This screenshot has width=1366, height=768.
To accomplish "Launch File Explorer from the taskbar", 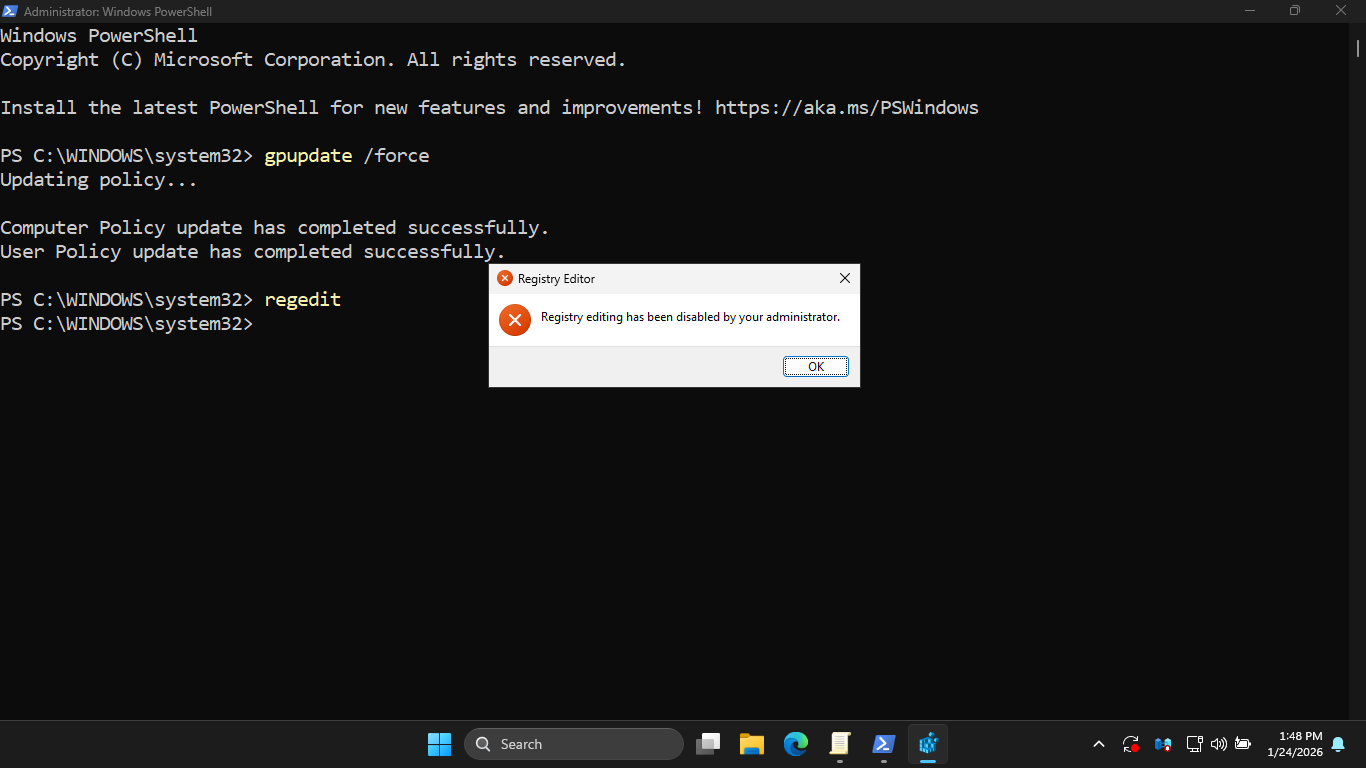I will pyautogui.click(x=751, y=744).
